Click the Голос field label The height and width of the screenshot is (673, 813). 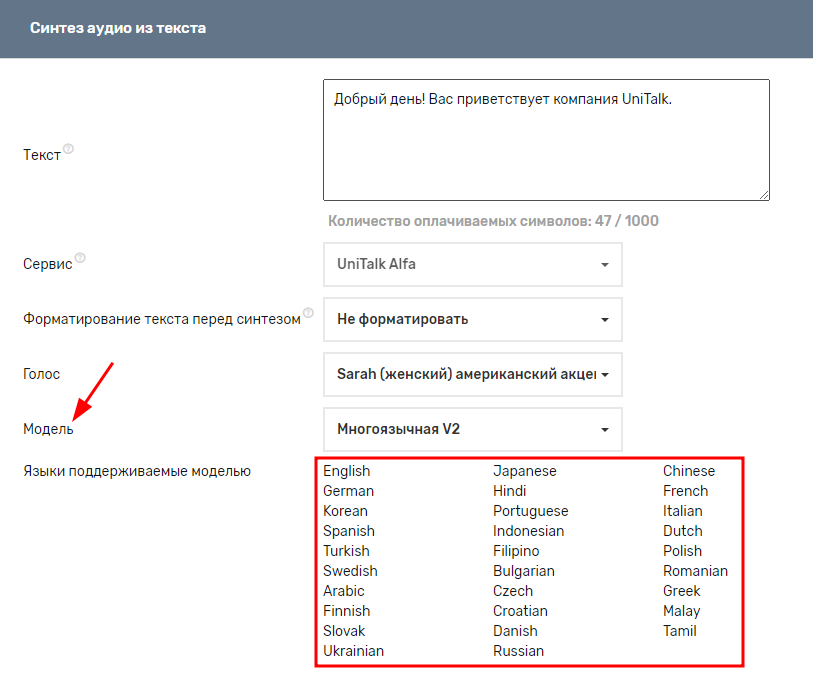41,374
